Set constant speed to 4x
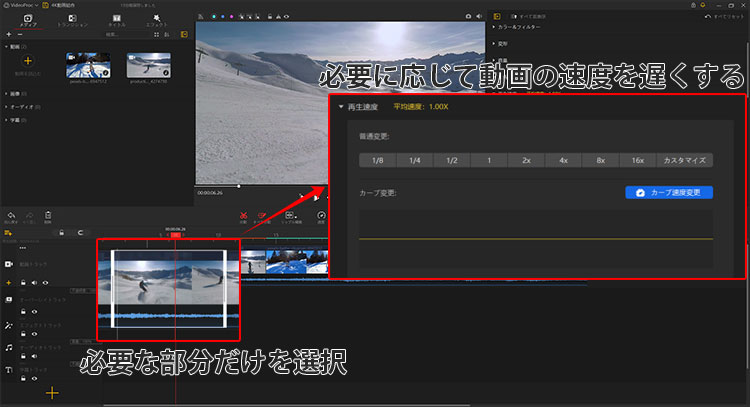 pos(563,160)
